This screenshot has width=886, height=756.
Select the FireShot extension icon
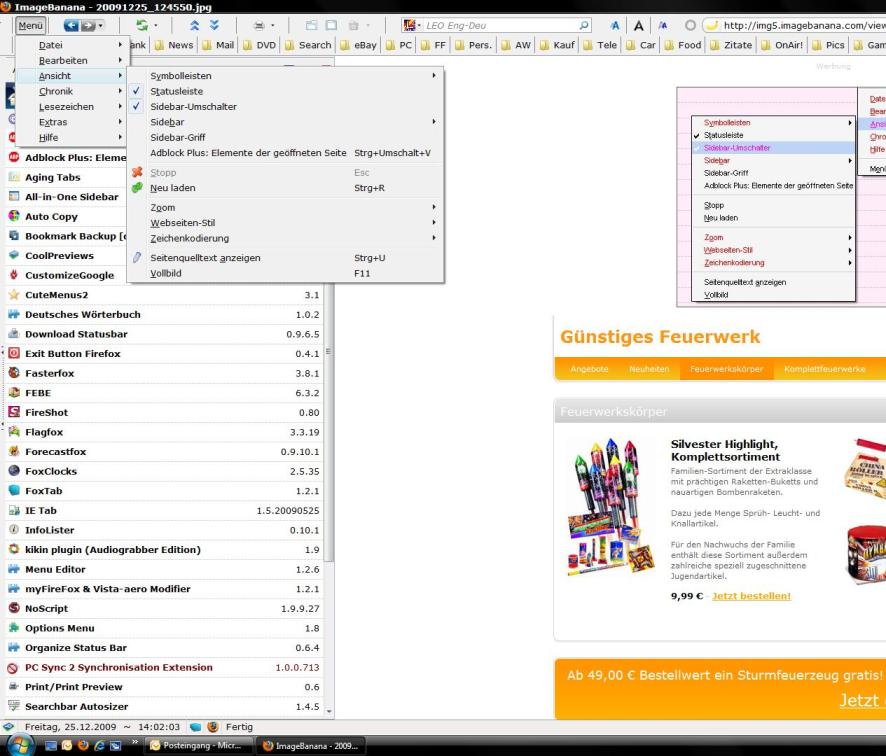click(x=15, y=412)
